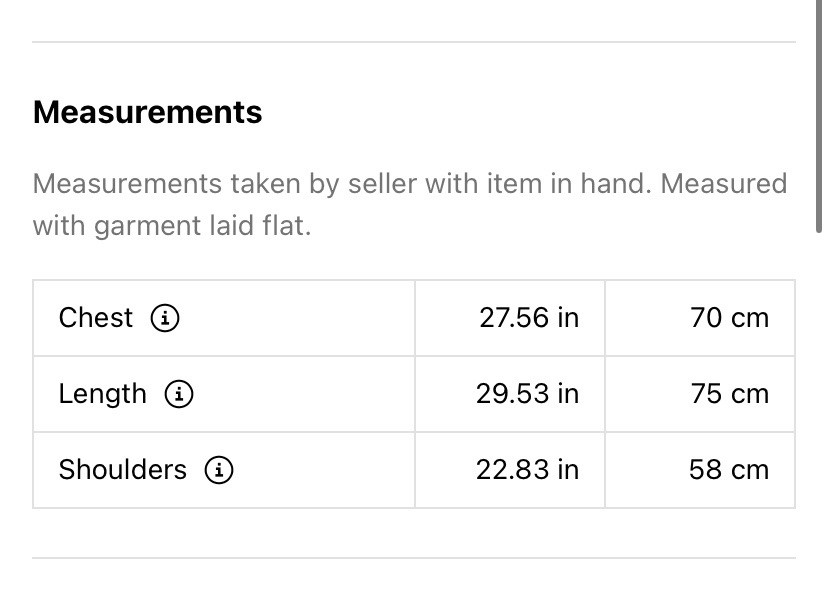Click the divider line below the table
828x594 pixels.
414,558
